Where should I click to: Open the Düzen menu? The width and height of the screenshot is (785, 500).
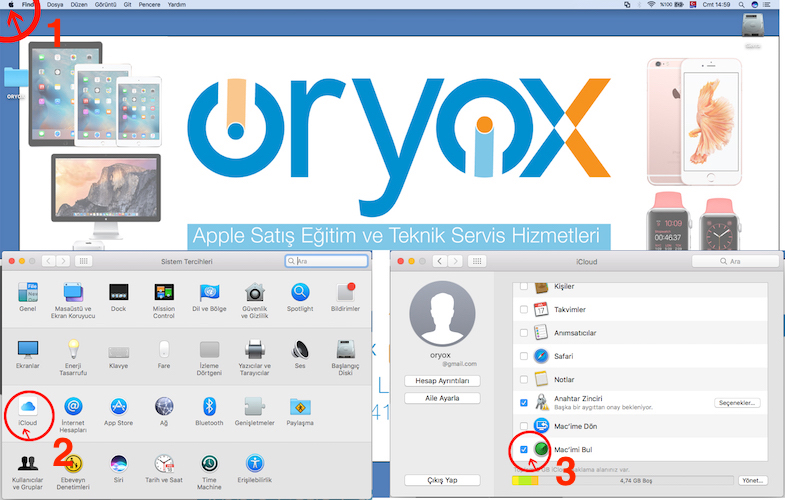79,5
